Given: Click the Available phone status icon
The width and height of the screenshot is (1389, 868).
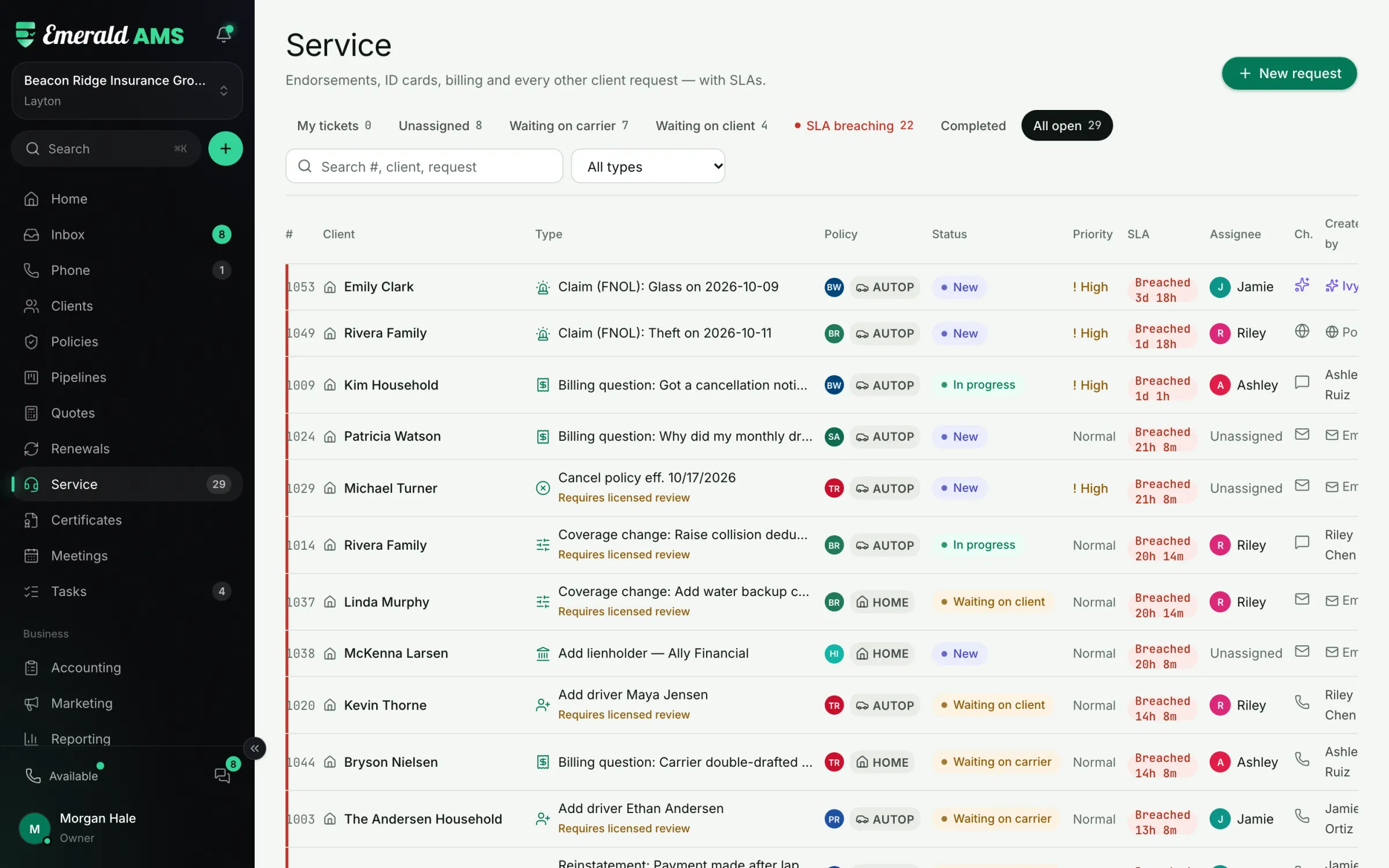Looking at the screenshot, I should 33,775.
